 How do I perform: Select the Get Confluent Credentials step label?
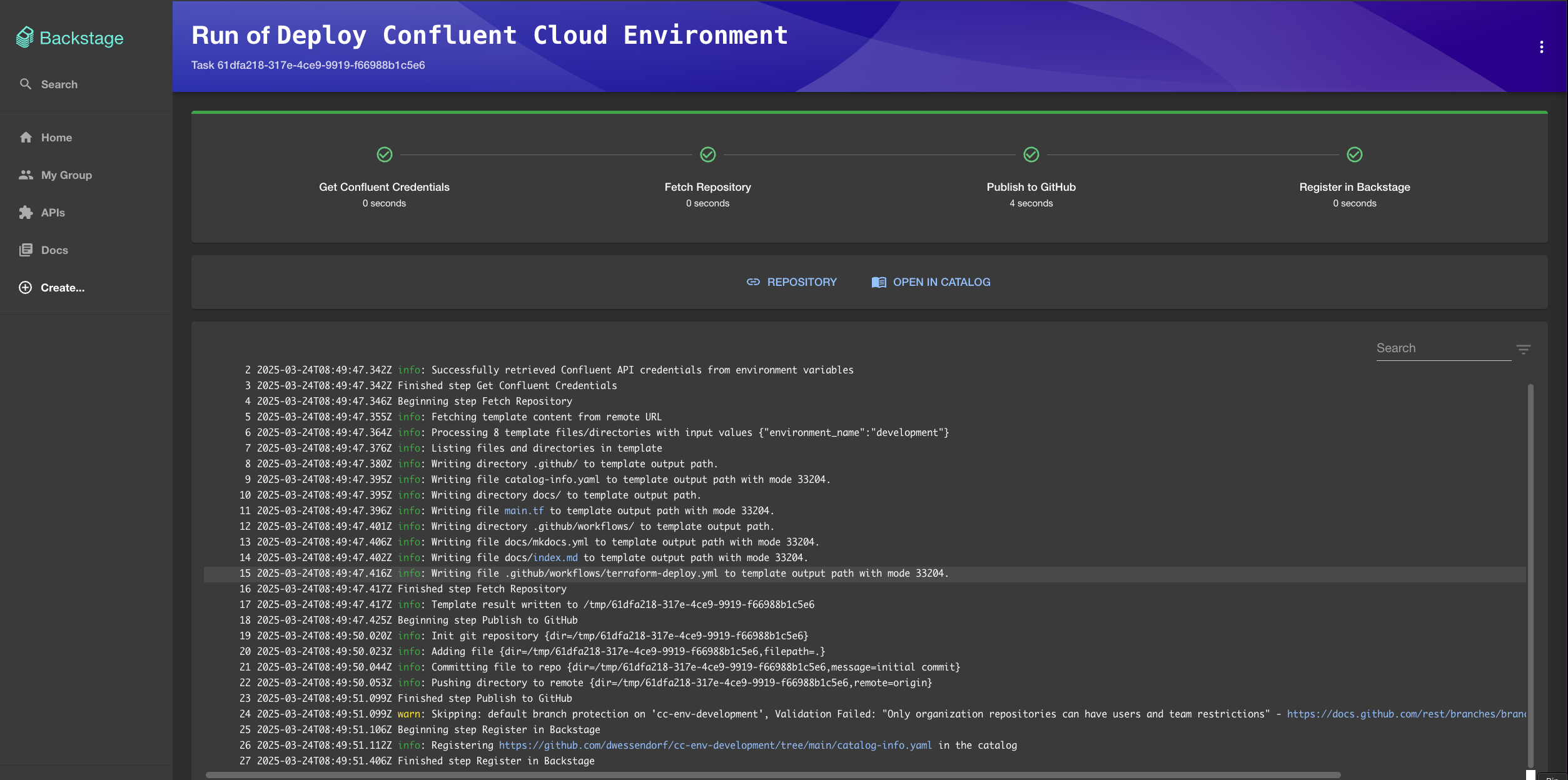(384, 187)
